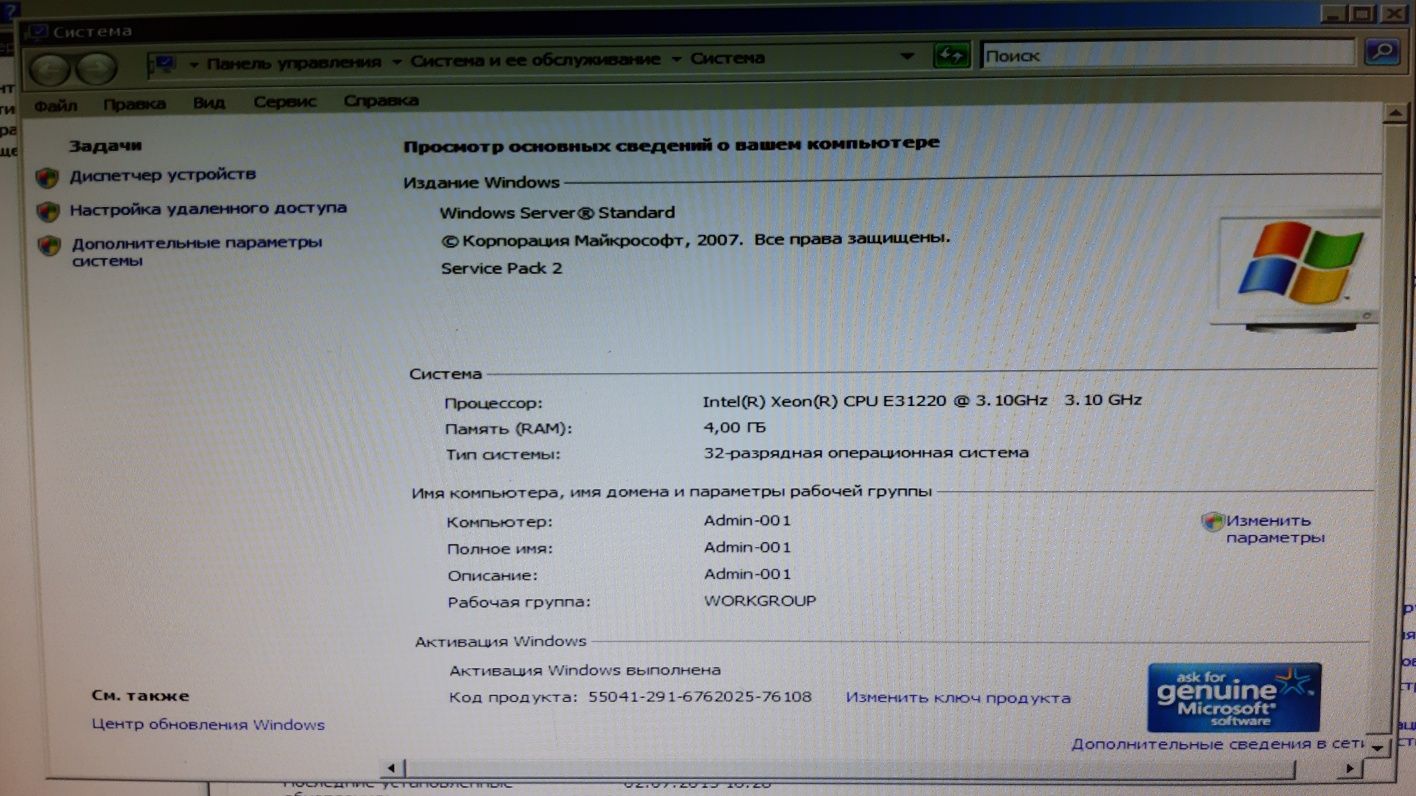Viewport: 1416px width, 796px height.
Task: Click heading Просмотр основных сведений о вашем компьютере
Action: point(671,144)
